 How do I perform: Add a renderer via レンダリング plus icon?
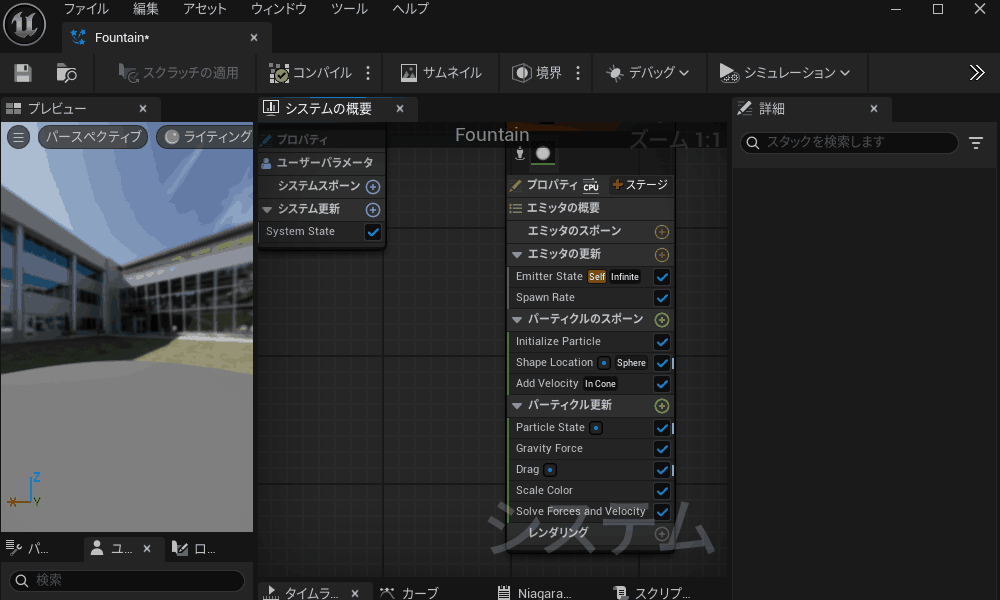pyautogui.click(x=661, y=534)
